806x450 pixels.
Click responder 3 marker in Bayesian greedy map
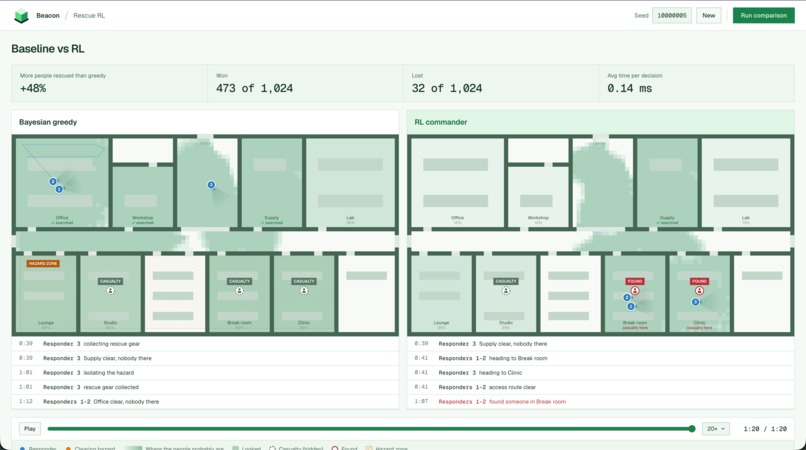211,185
